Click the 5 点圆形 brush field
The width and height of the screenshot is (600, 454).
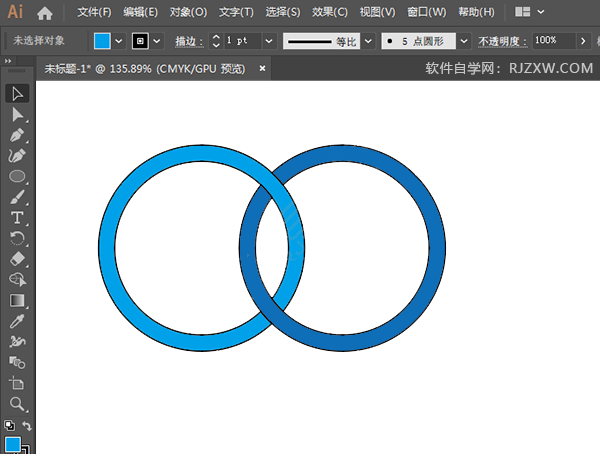point(419,41)
